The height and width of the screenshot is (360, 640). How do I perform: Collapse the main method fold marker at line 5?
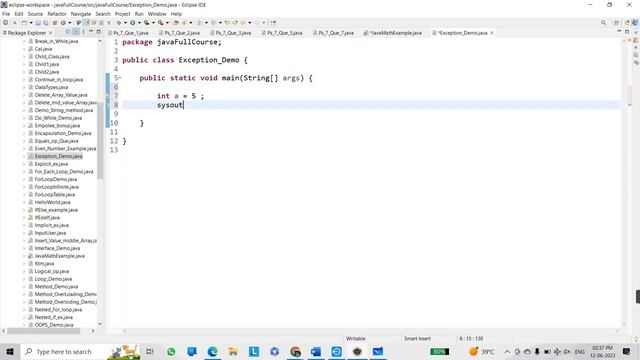(x=120, y=78)
